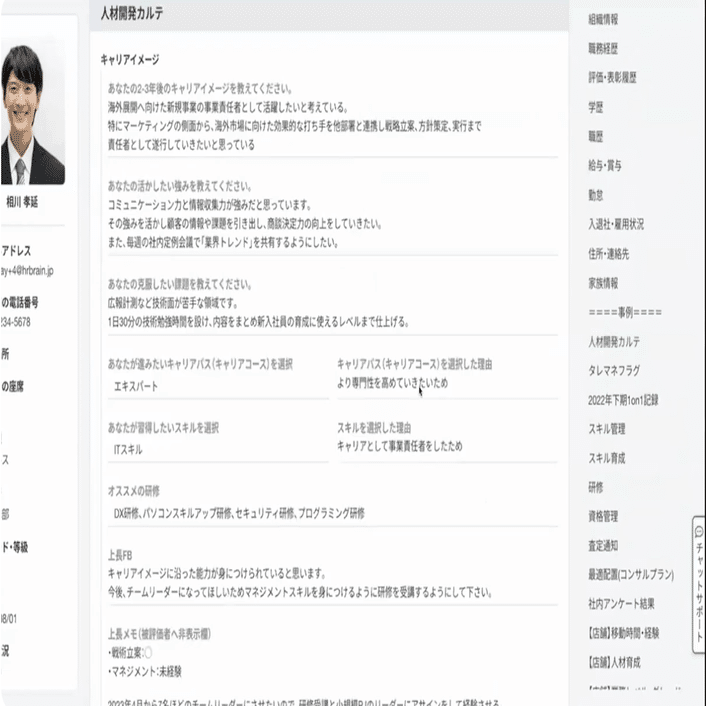Click the line ・戦術立案:〇
The width and height of the screenshot is (706, 706).
tap(130, 652)
